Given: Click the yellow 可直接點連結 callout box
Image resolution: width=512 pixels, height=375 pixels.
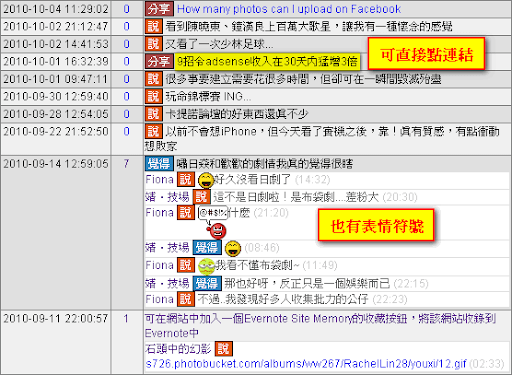Looking at the screenshot, I should click(x=426, y=54).
